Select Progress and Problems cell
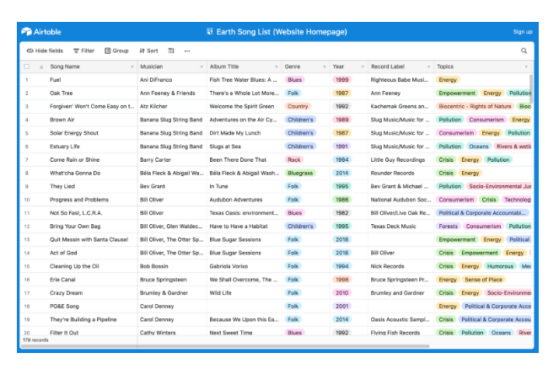The height and width of the screenshot is (369, 559). [x=92, y=200]
